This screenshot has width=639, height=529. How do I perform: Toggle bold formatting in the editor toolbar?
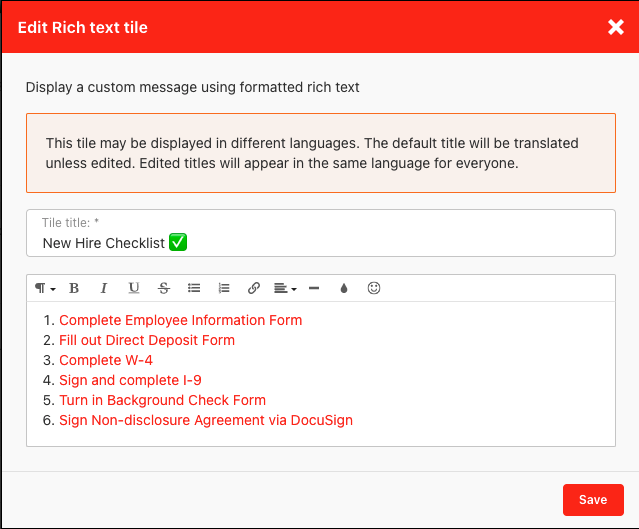(x=74, y=288)
